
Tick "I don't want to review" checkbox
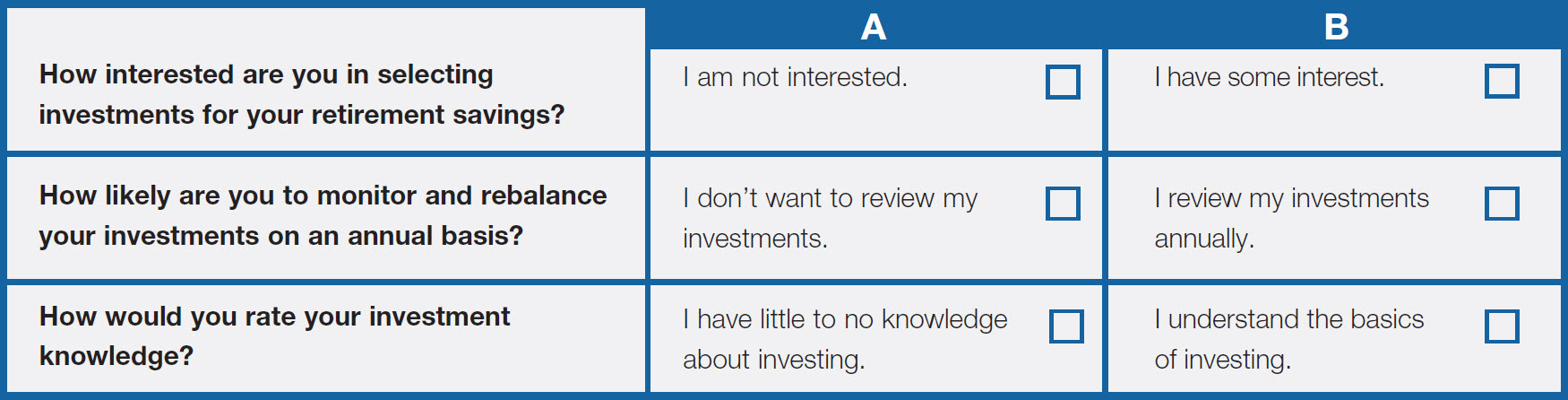[1063, 204]
